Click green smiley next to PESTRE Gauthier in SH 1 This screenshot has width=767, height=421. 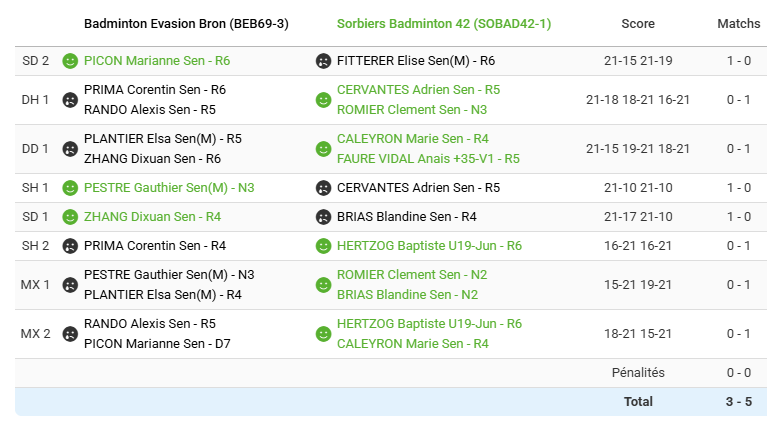70,188
